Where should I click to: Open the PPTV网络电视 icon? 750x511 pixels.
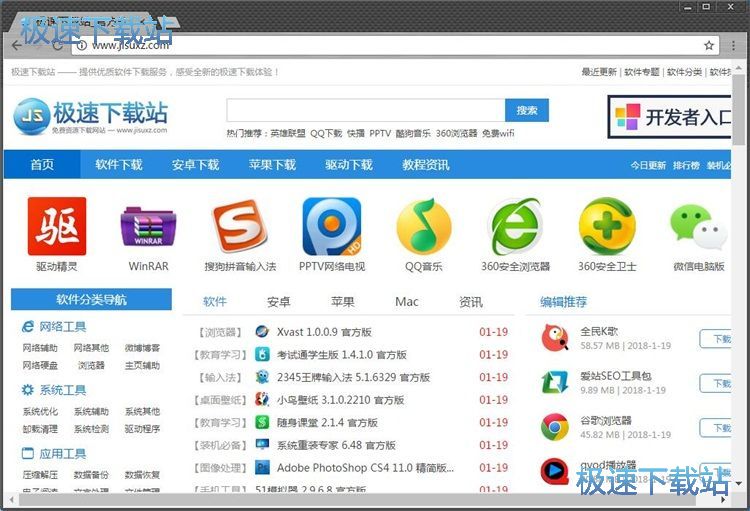point(332,226)
